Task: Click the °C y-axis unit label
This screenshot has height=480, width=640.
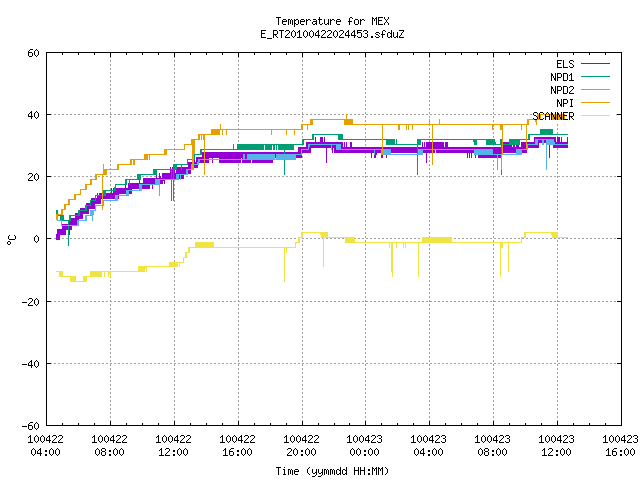Action: pyautogui.click(x=12, y=240)
